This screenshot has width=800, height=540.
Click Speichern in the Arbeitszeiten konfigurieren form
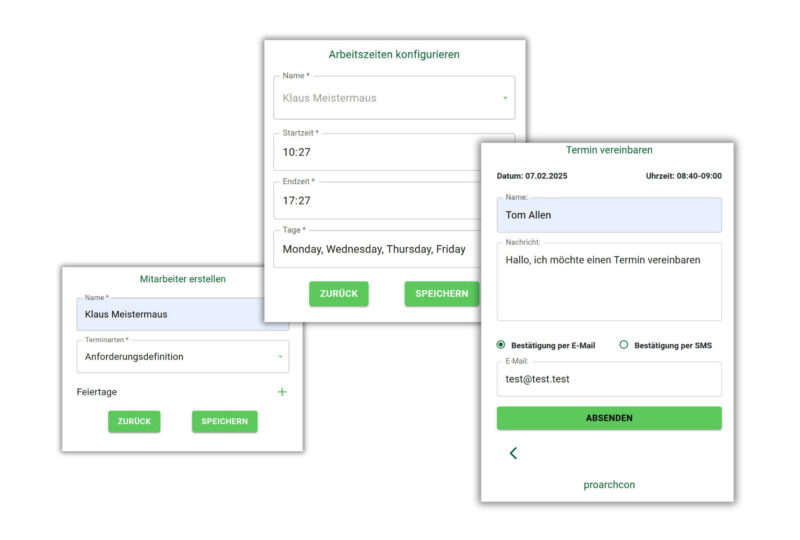[x=441, y=294]
